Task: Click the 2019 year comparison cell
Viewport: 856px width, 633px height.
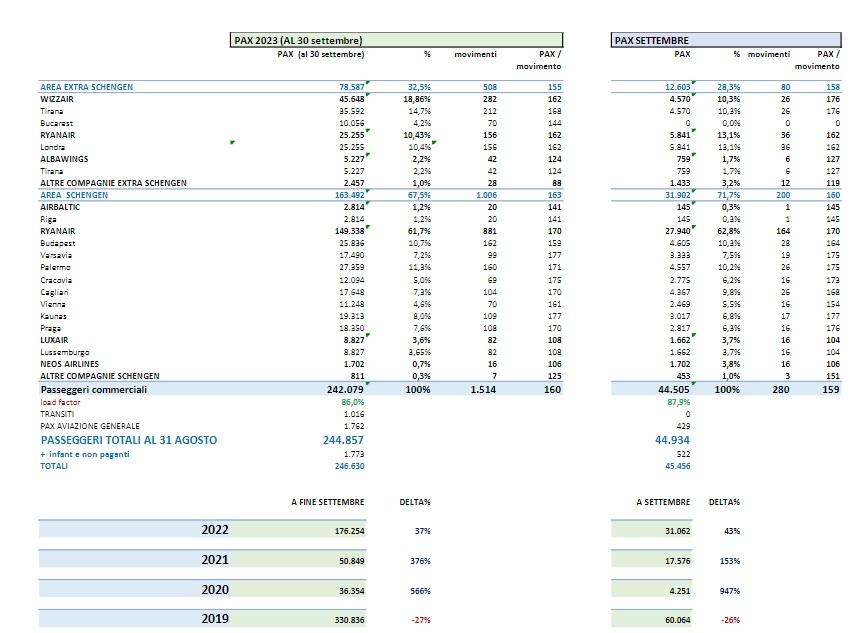Action: [x=217, y=619]
